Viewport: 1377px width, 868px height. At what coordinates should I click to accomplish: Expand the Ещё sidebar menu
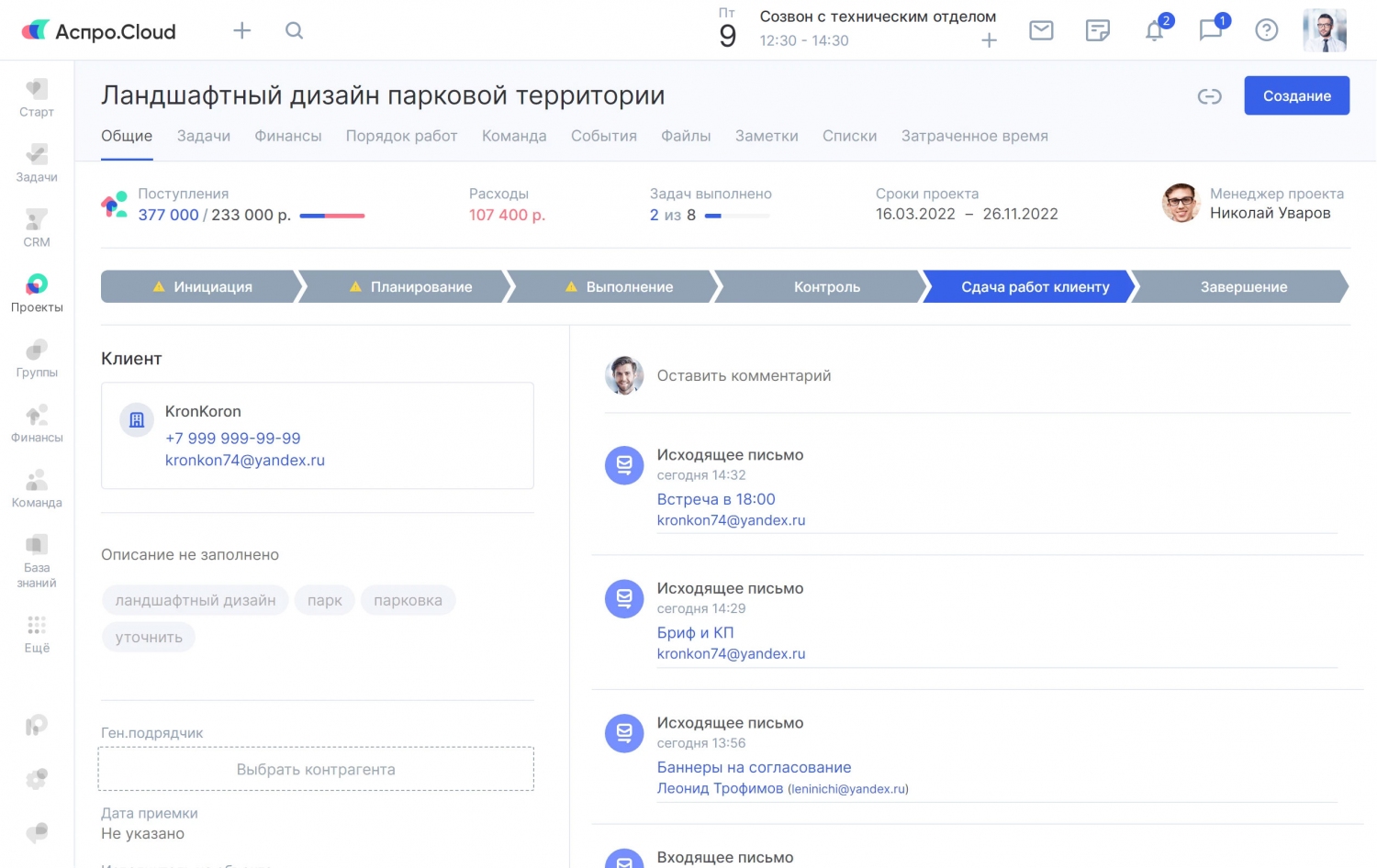tap(37, 634)
